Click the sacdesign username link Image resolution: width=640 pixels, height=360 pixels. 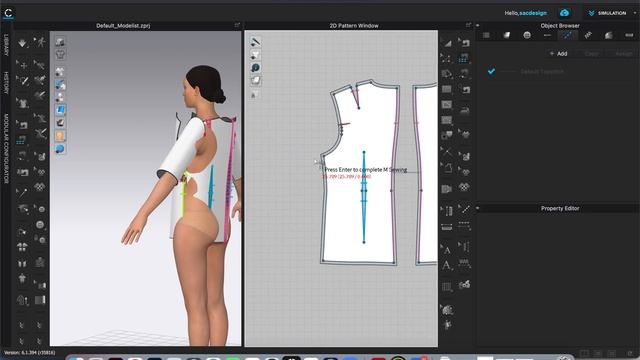[533, 13]
